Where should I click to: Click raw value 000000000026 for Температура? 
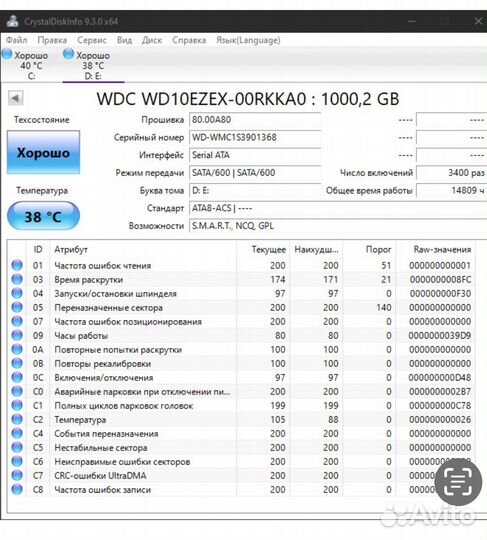440,419
